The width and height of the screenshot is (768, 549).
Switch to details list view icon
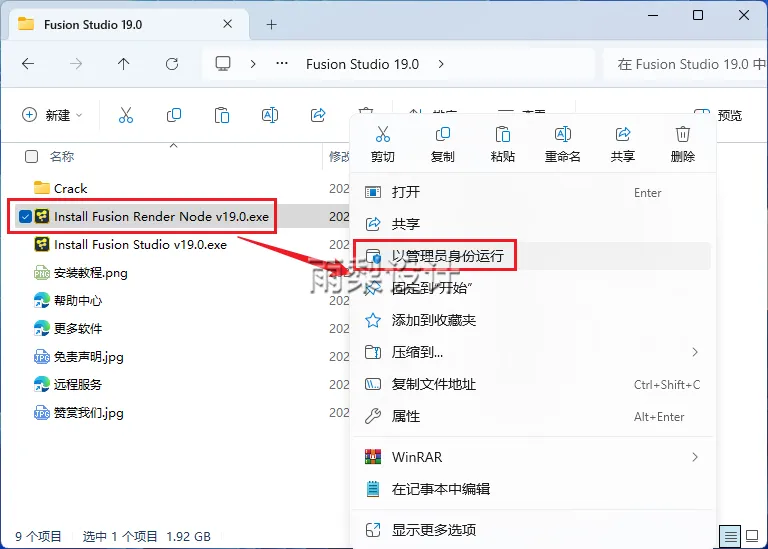pos(730,536)
